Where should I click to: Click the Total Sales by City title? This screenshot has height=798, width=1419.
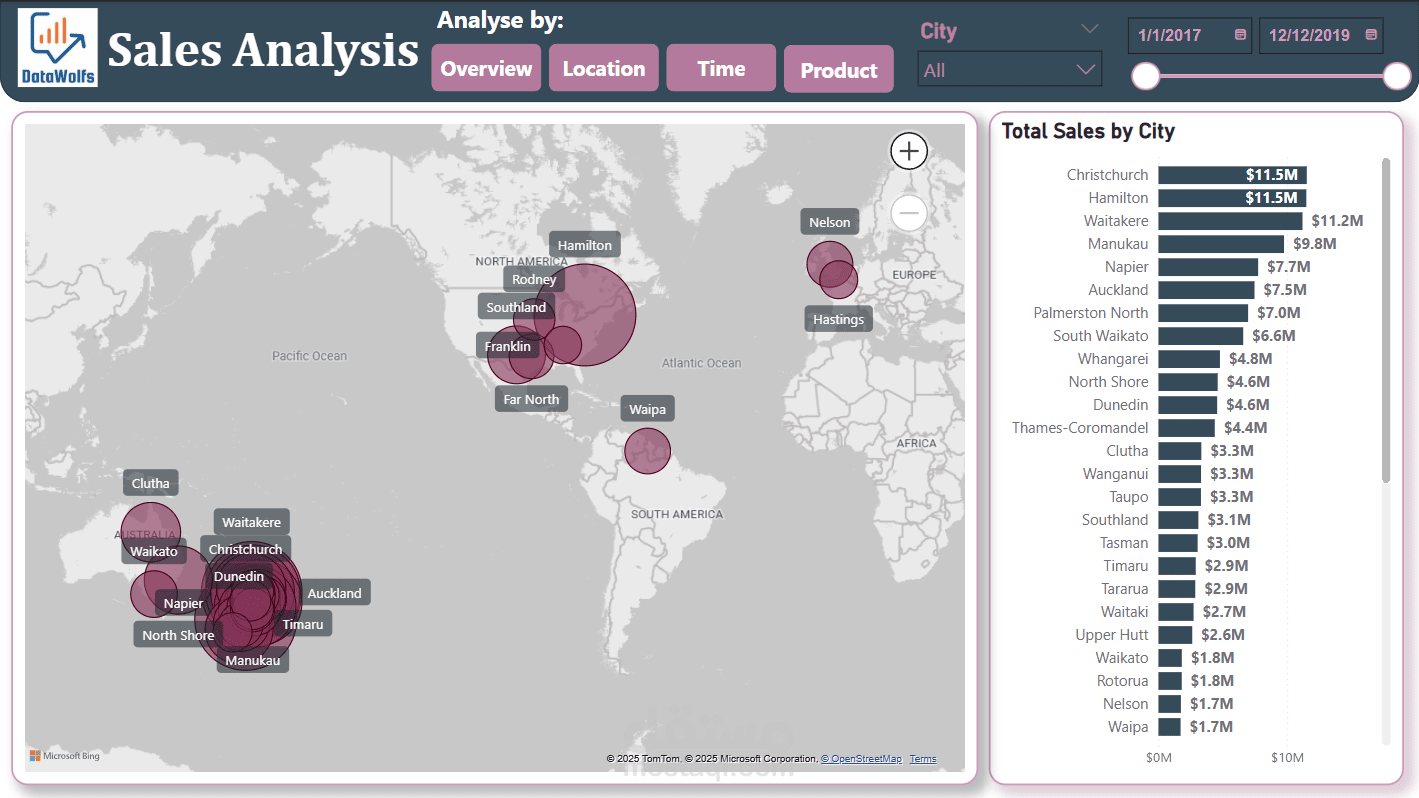point(1088,131)
